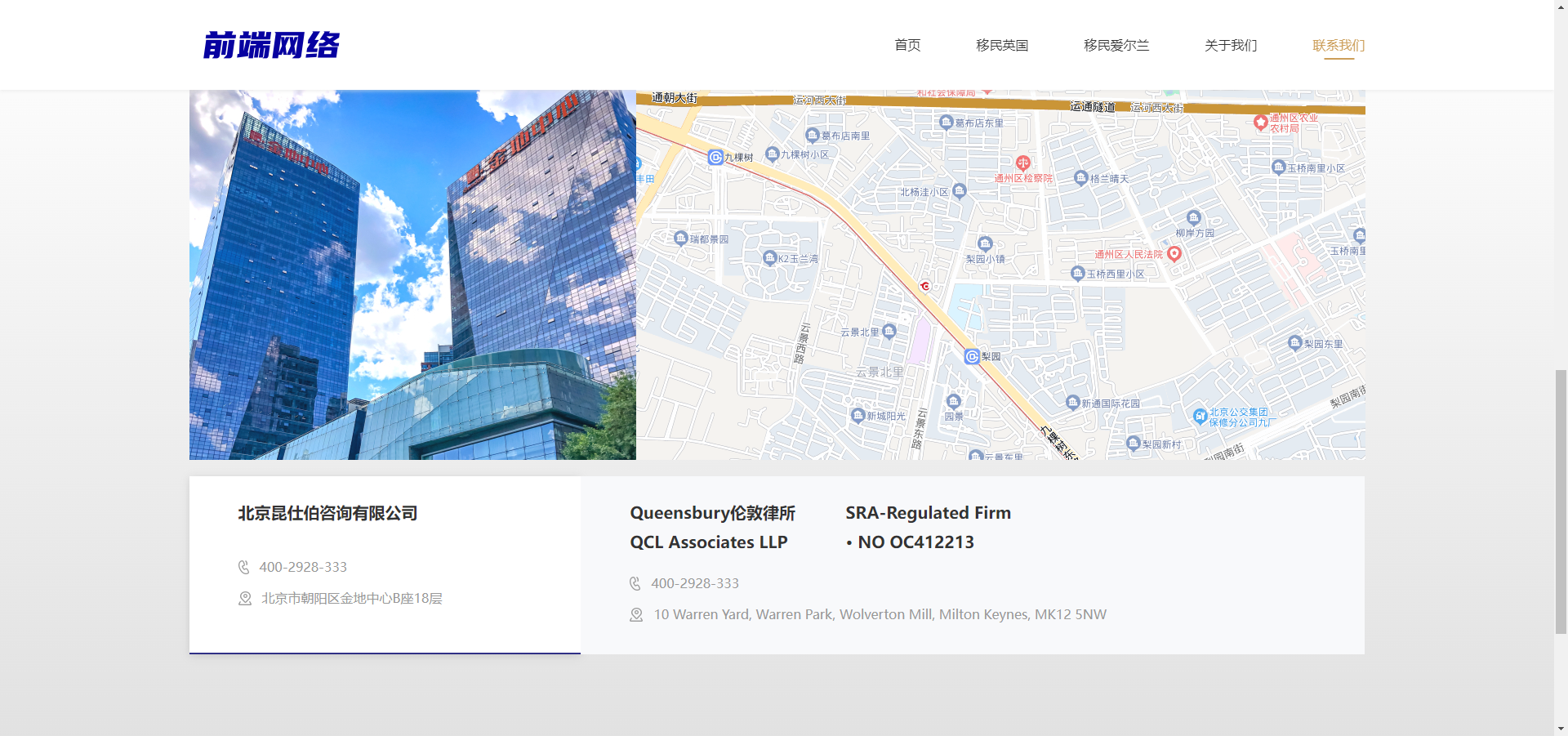This screenshot has width=1568, height=736.
Task: Click the office building photo
Action: click(x=412, y=274)
